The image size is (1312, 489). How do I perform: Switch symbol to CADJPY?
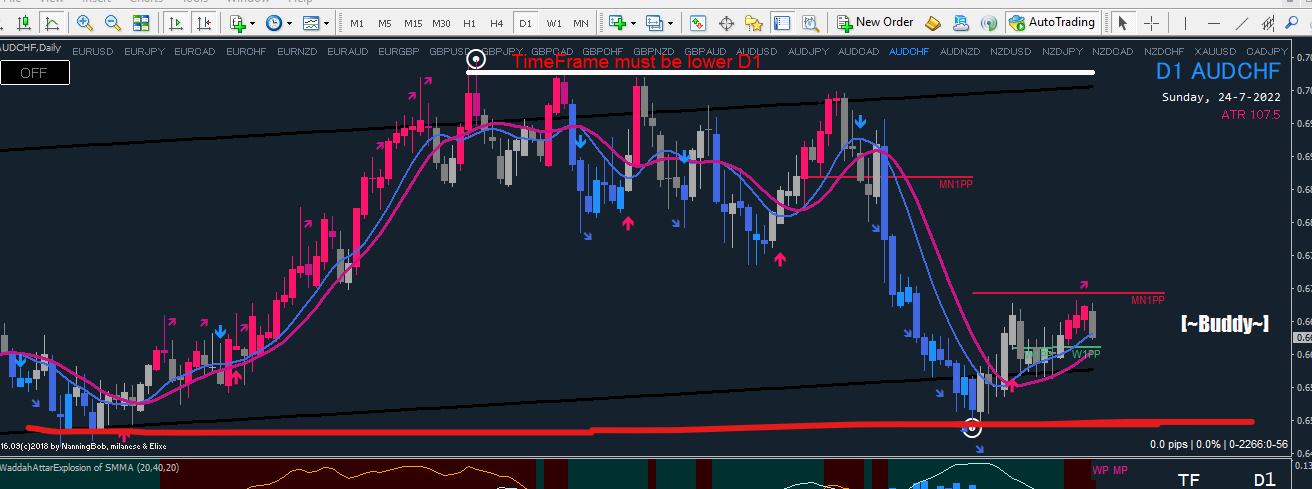(x=1266, y=50)
